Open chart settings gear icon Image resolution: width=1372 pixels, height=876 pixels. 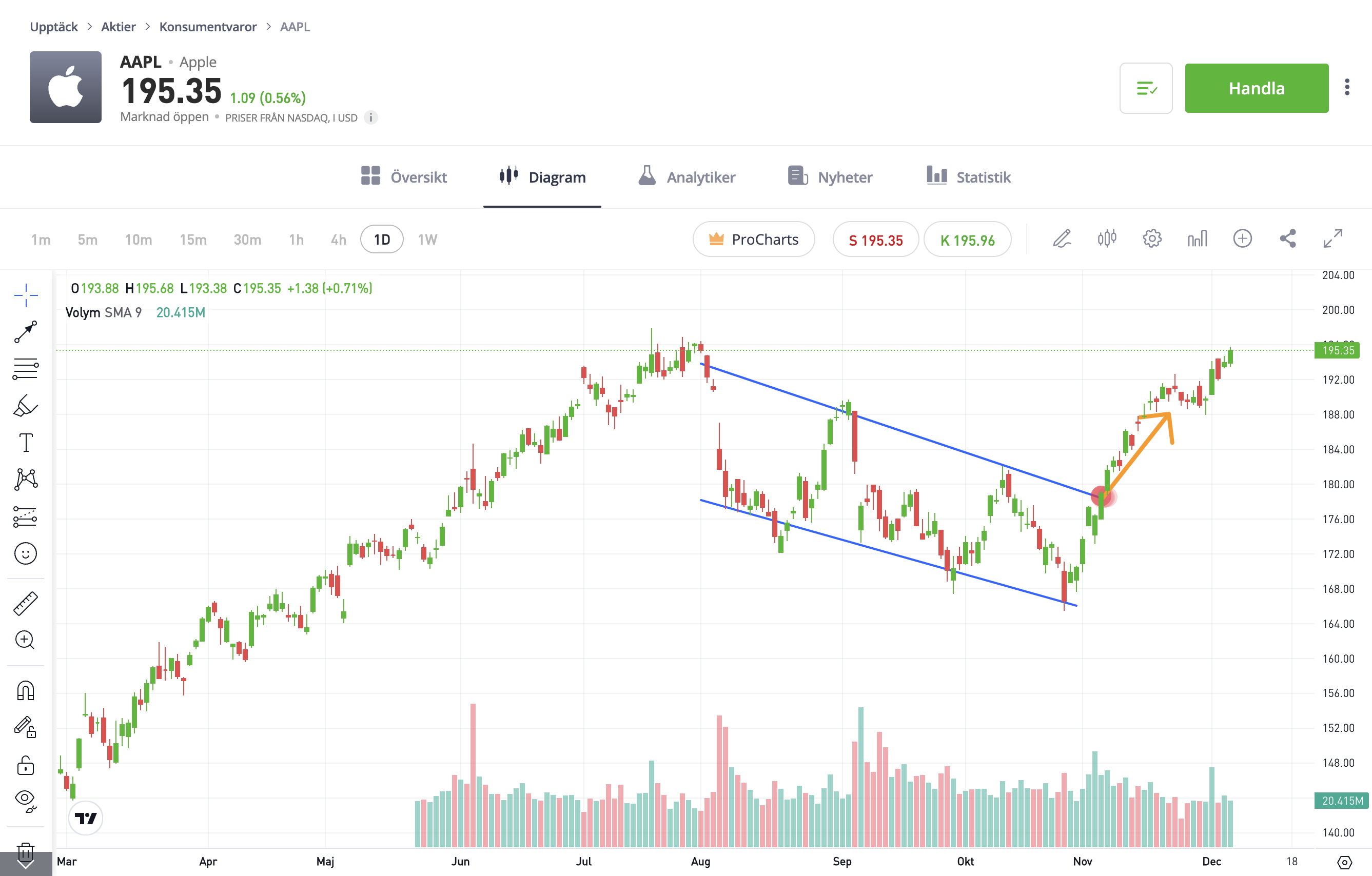[1151, 238]
